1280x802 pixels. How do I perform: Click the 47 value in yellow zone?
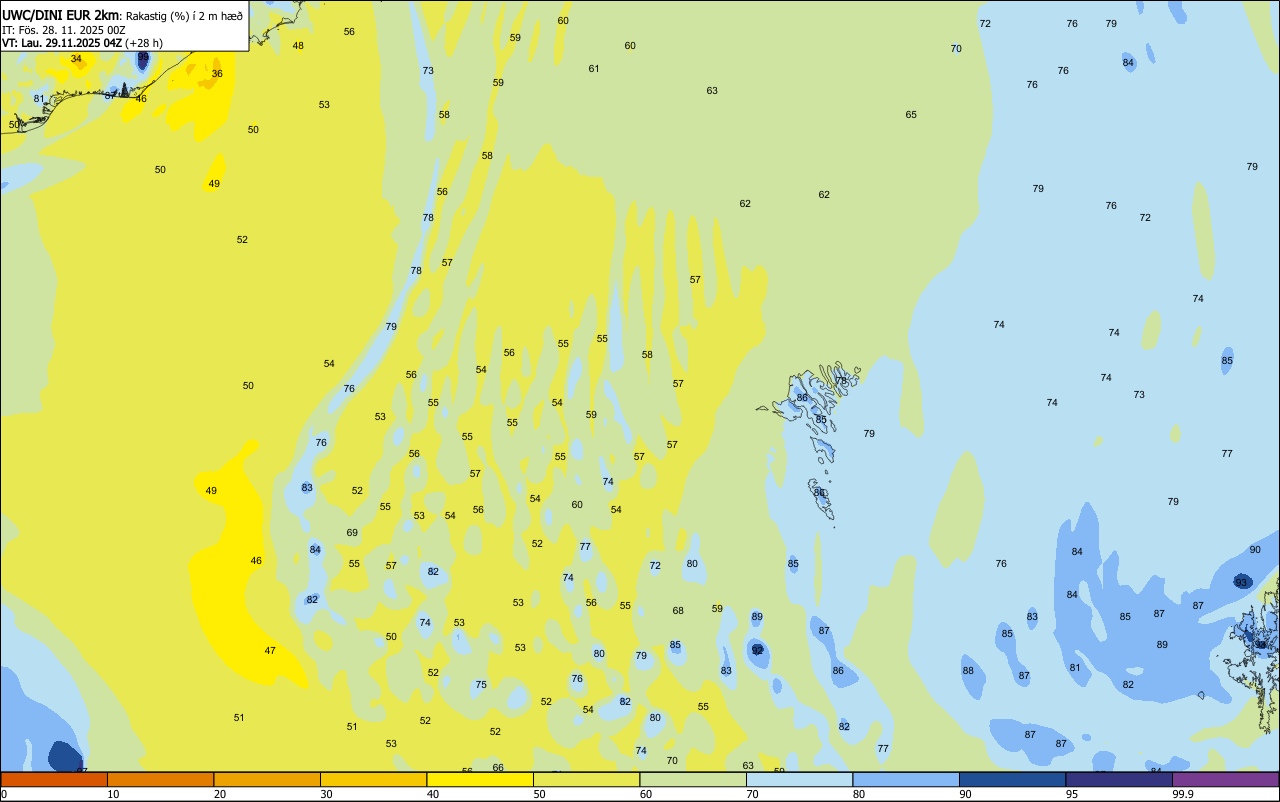(x=270, y=651)
